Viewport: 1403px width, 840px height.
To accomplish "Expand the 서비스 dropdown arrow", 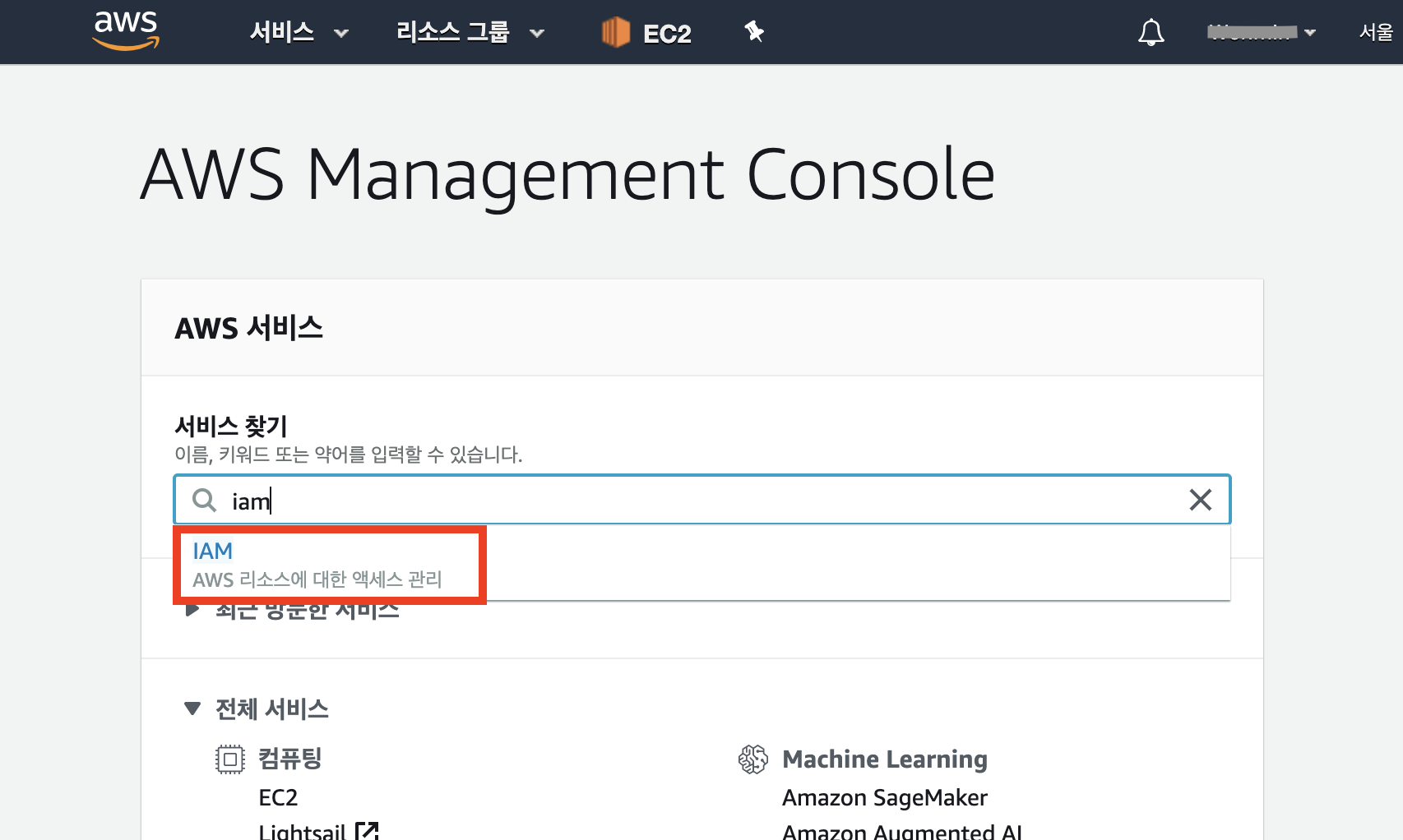I will (x=341, y=34).
